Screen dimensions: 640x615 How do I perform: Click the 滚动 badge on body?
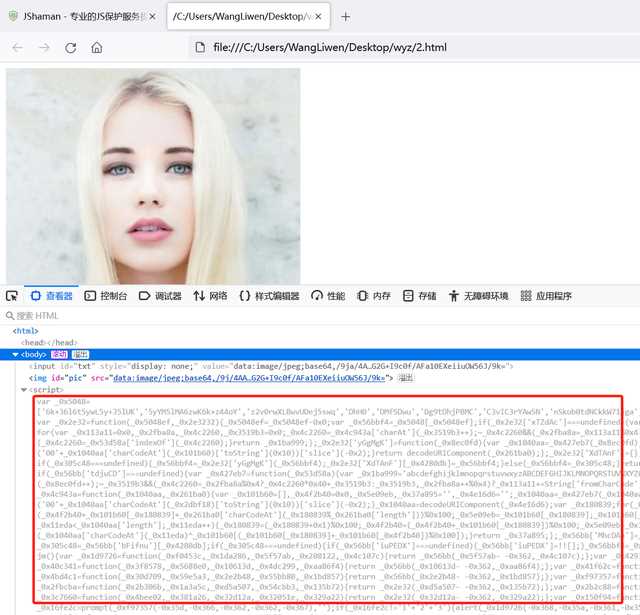[x=59, y=355]
